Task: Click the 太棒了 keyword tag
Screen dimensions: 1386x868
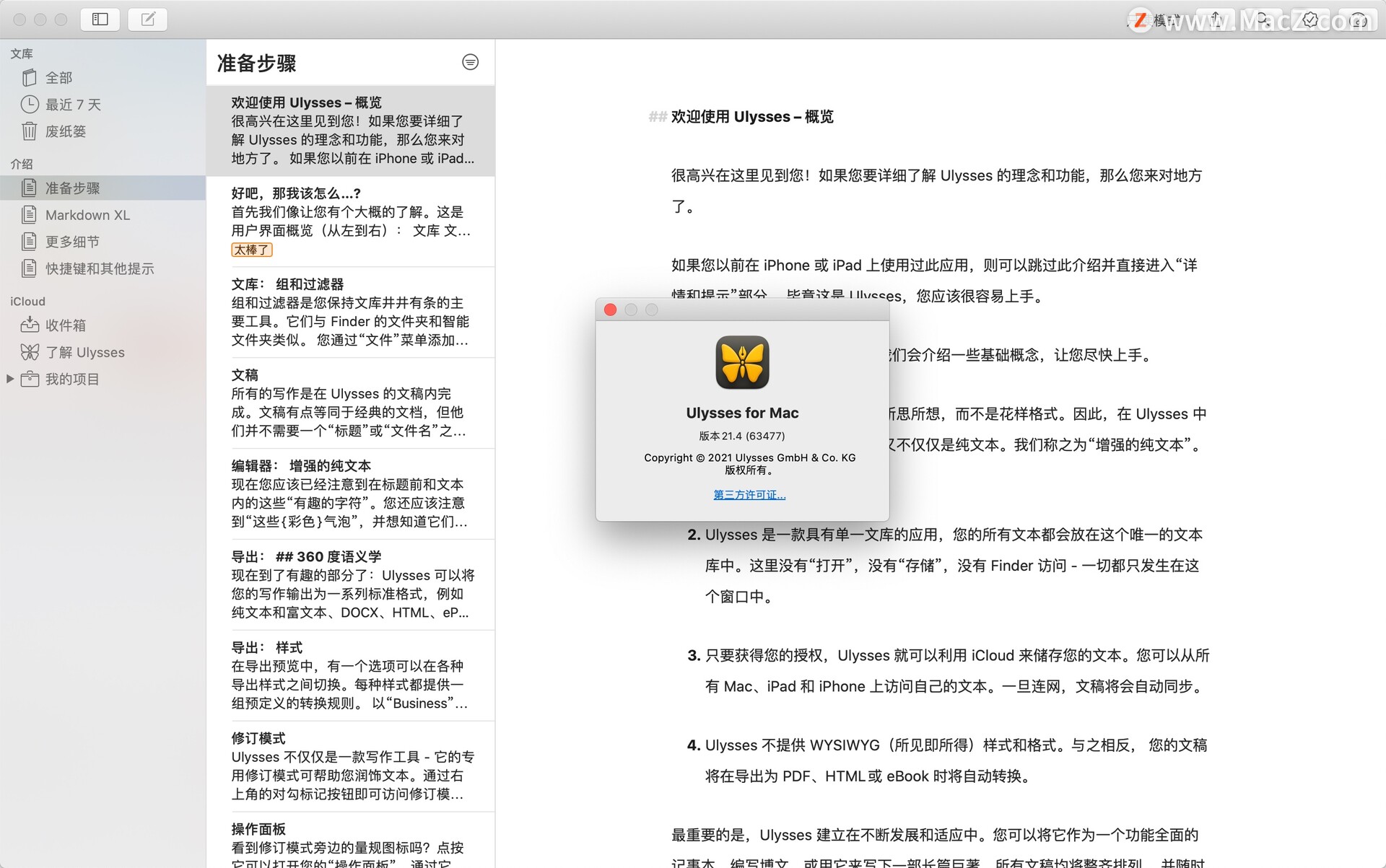Action: click(252, 250)
